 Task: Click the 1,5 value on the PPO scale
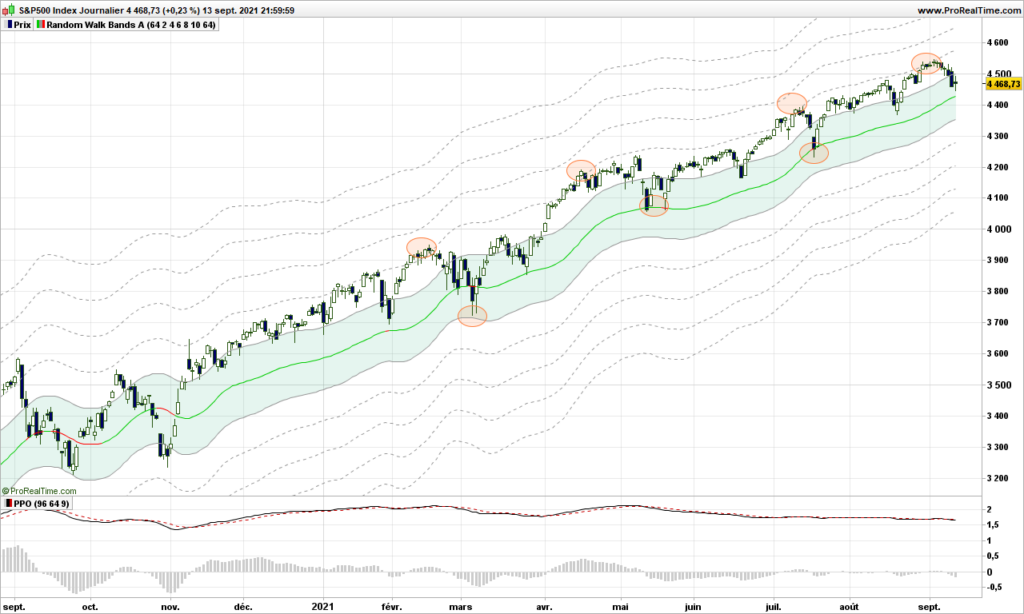[992, 525]
